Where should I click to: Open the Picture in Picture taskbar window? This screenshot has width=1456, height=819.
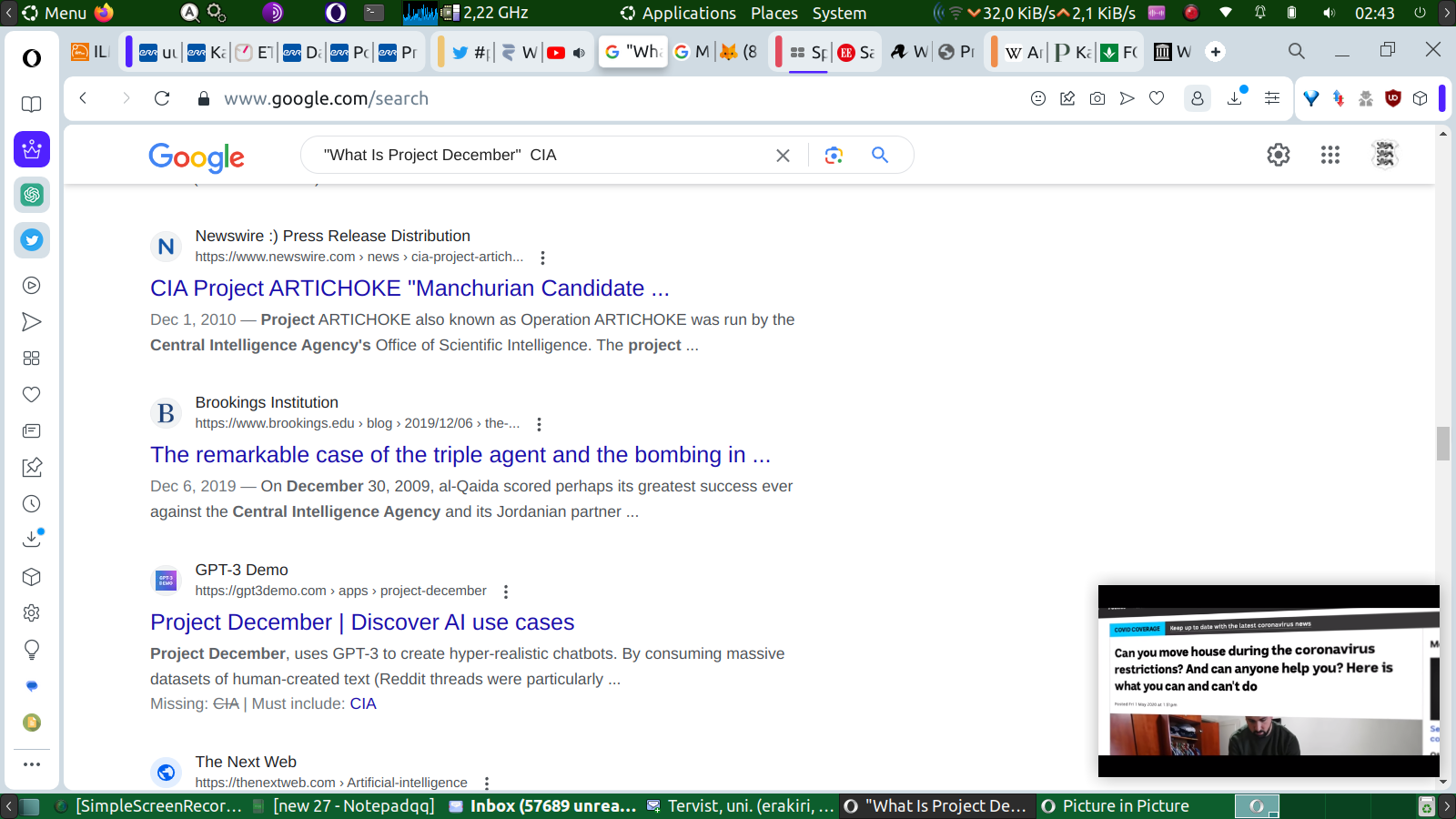(x=1116, y=806)
